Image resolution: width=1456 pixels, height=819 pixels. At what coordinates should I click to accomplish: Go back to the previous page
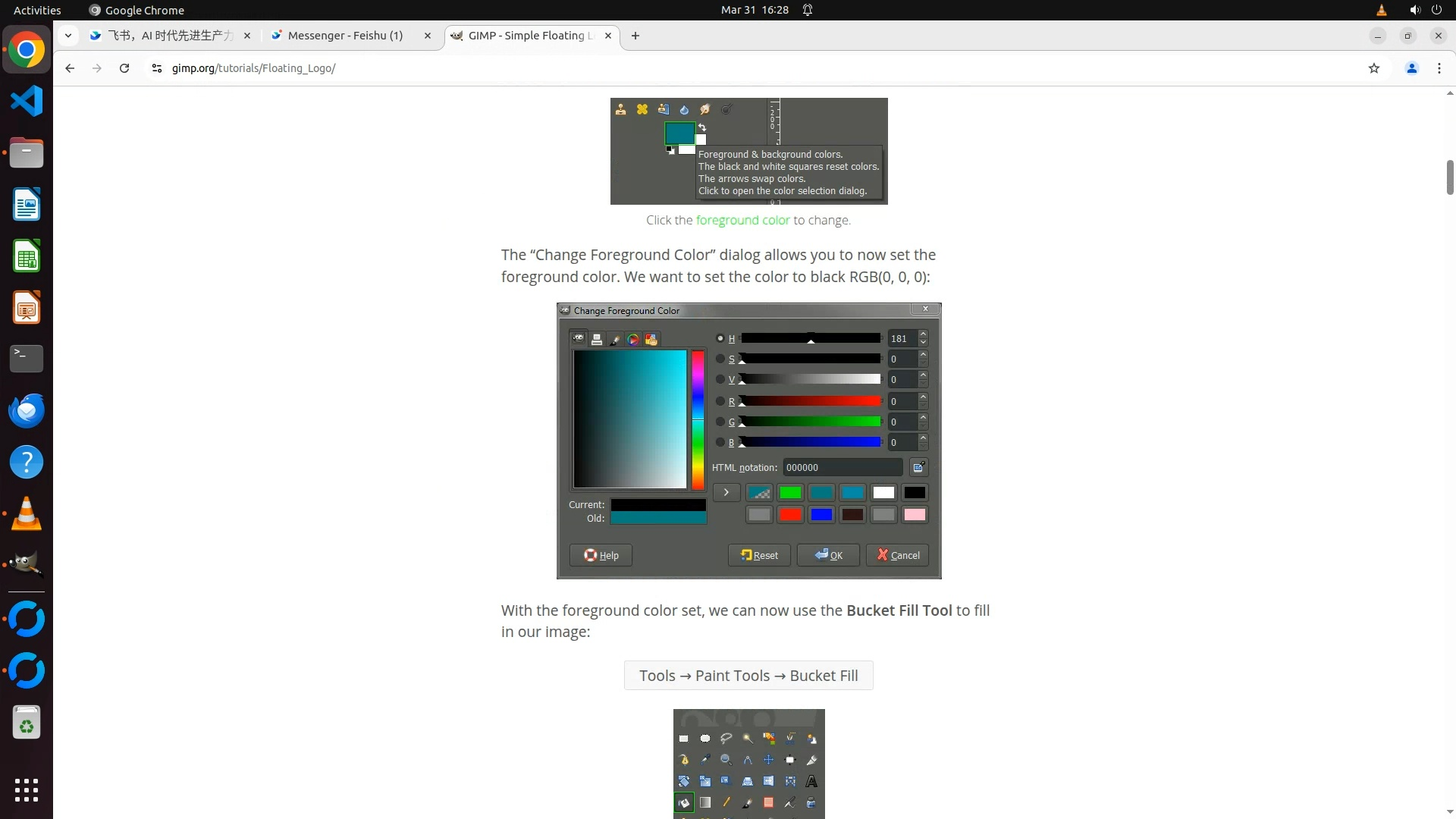click(70, 68)
